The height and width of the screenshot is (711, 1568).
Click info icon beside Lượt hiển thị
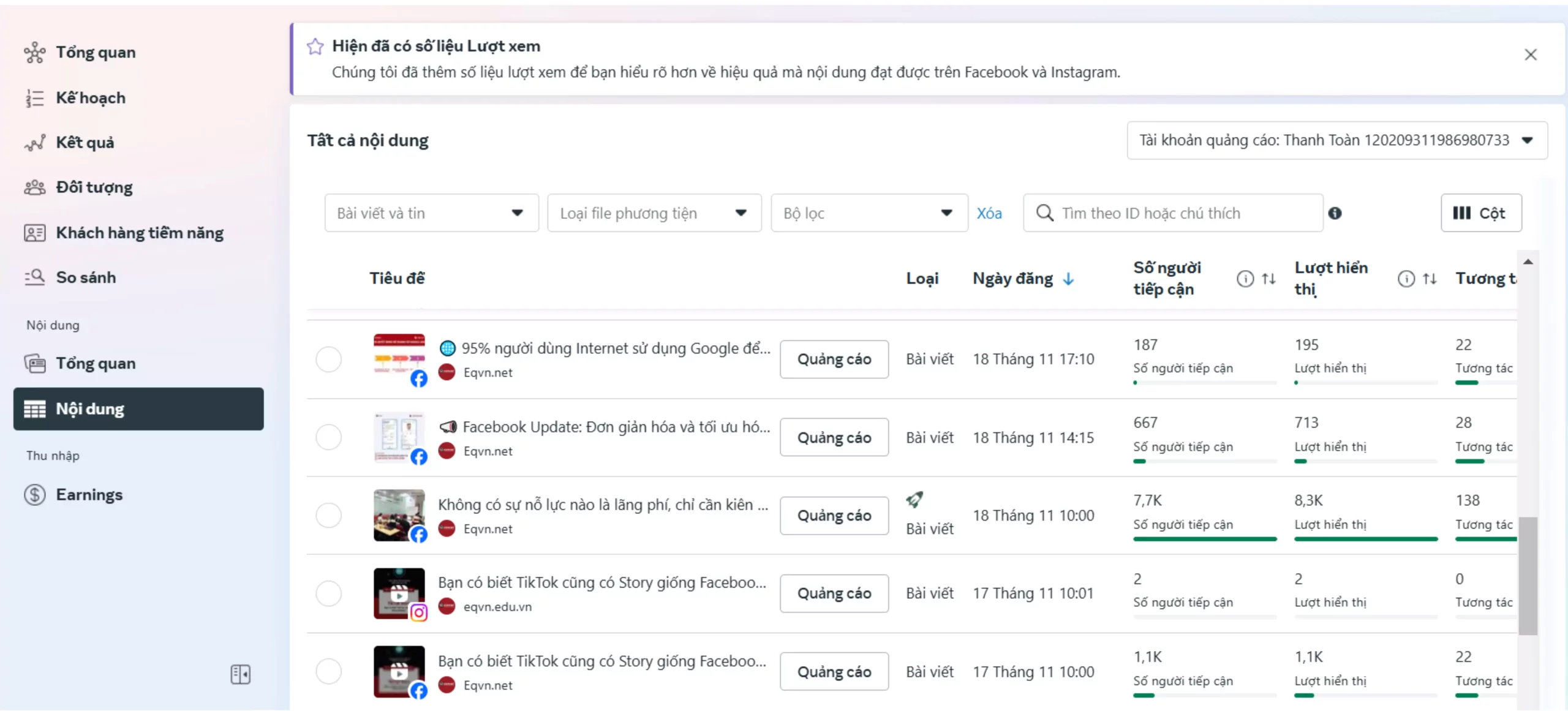[1406, 279]
